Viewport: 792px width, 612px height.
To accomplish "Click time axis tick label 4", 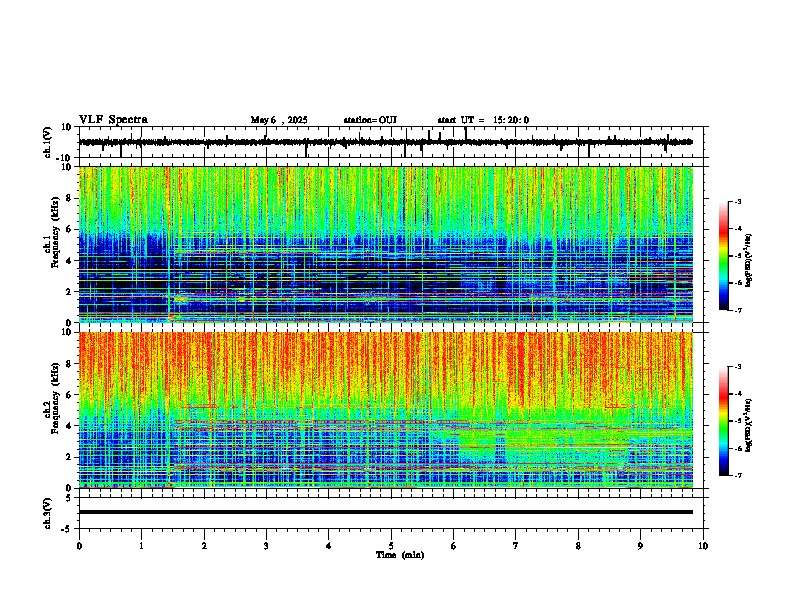I will tap(329, 546).
